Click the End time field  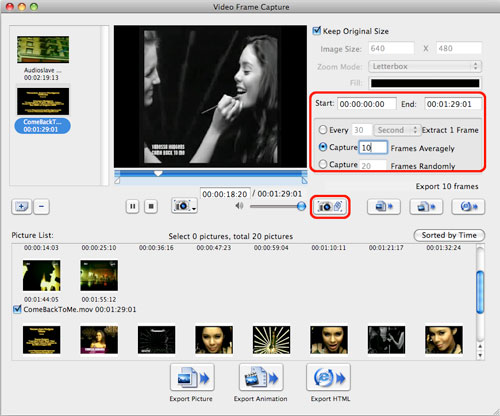[453, 104]
